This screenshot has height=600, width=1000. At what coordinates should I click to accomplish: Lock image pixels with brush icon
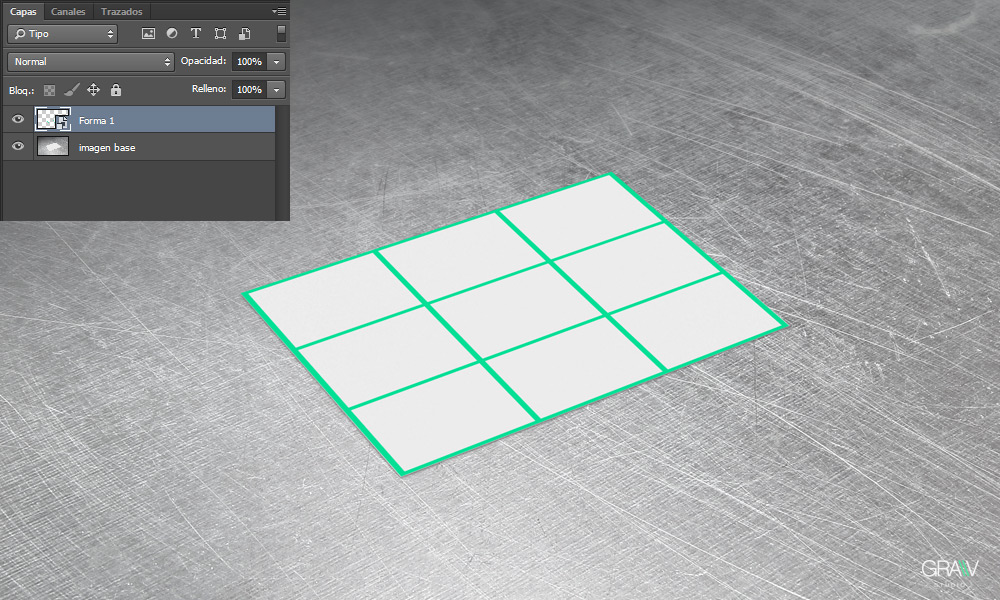click(71, 90)
